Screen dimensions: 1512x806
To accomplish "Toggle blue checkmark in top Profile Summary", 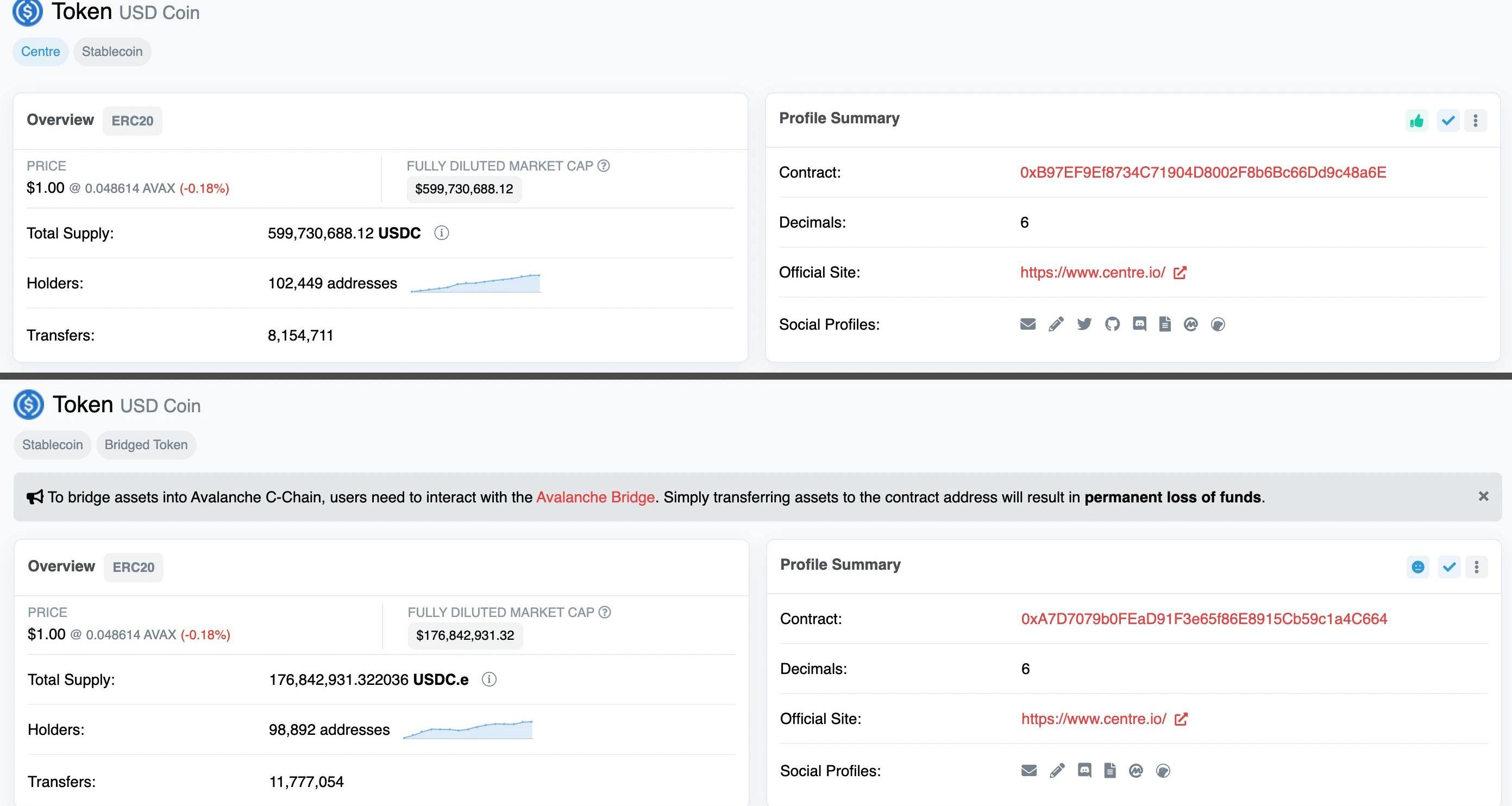I will 1448,121.
